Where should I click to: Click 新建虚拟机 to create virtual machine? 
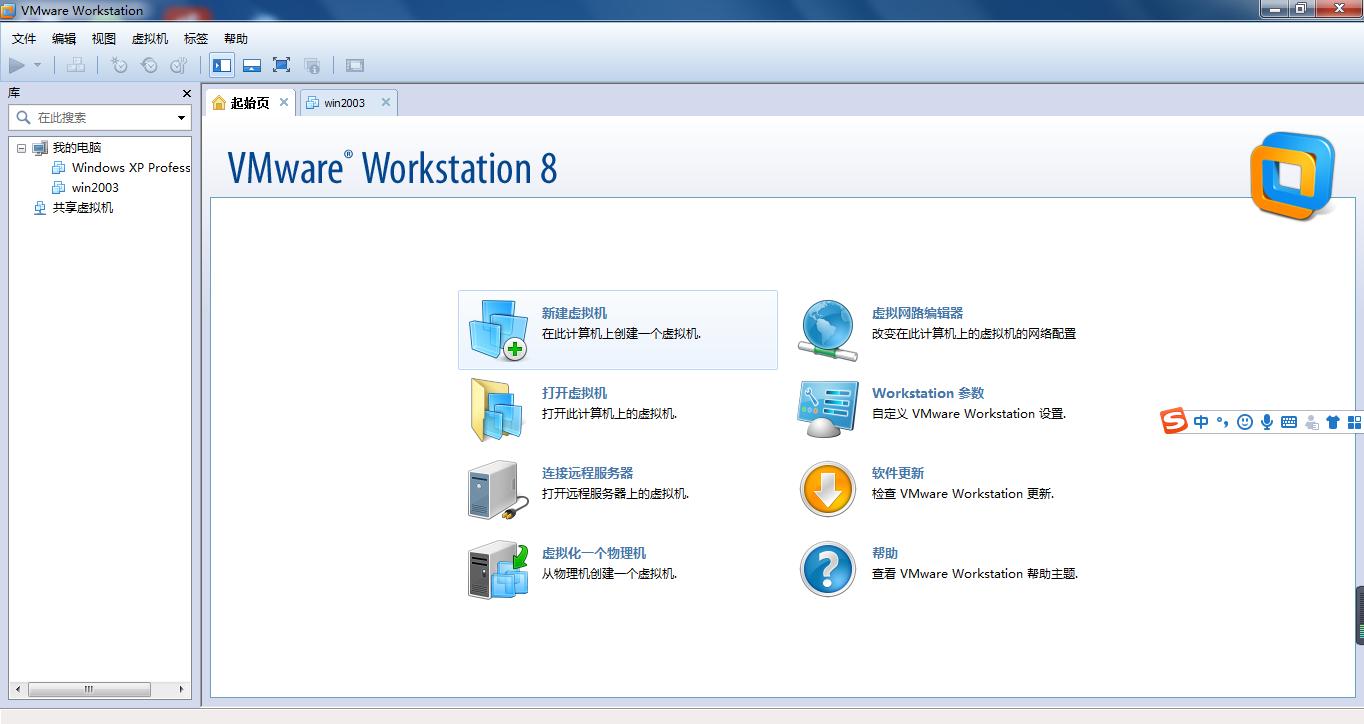574,313
